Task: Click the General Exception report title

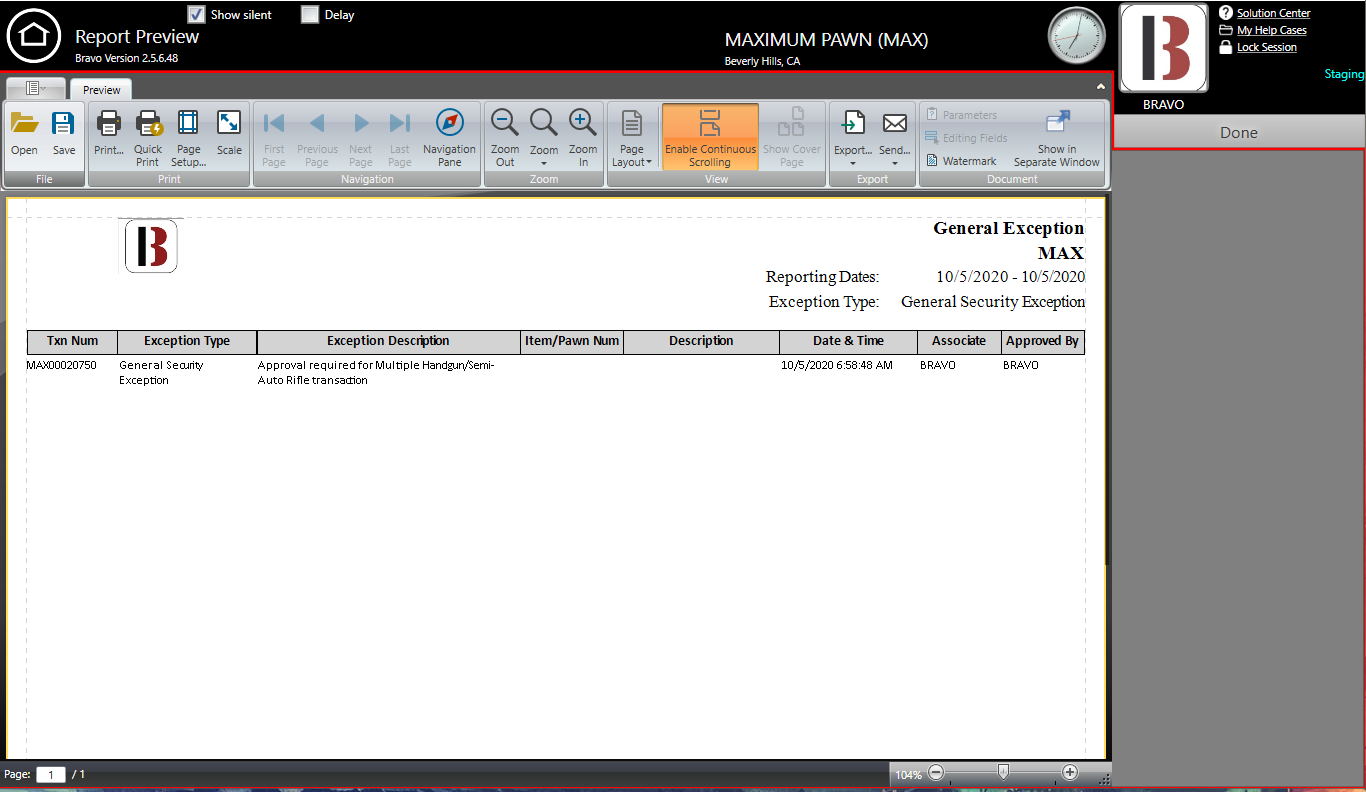Action: (x=1008, y=228)
